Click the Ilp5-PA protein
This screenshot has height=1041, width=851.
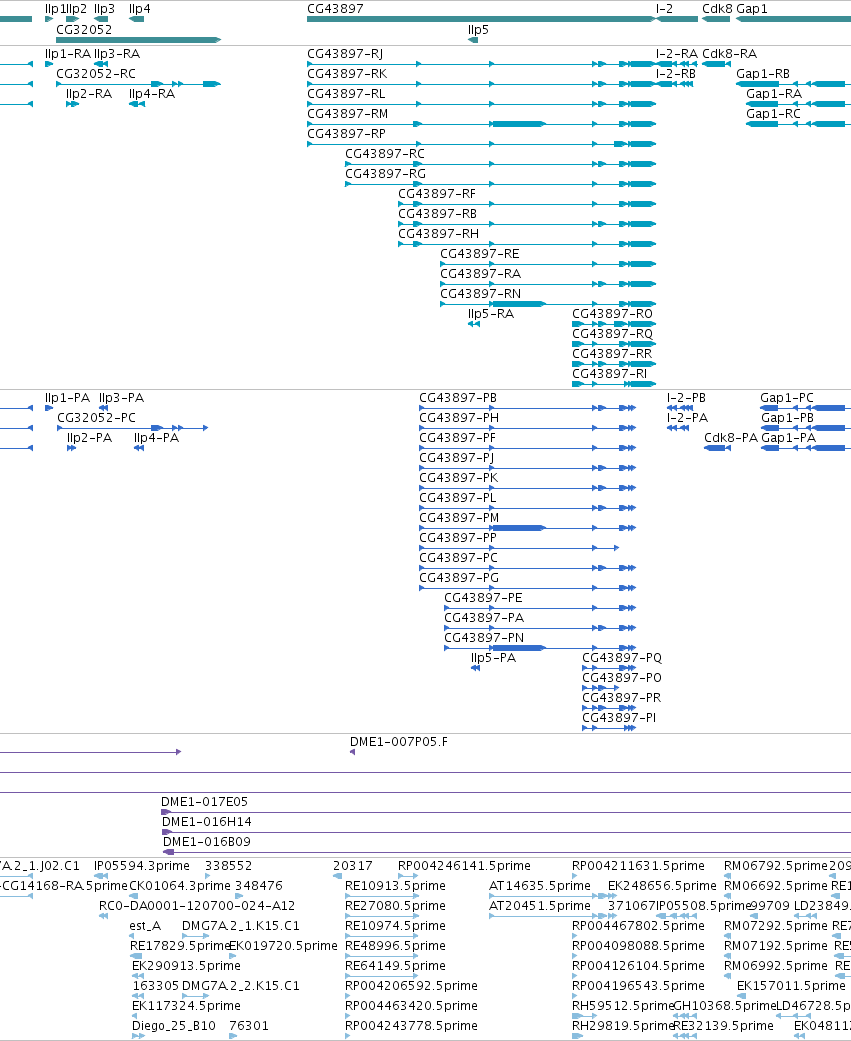click(x=475, y=668)
